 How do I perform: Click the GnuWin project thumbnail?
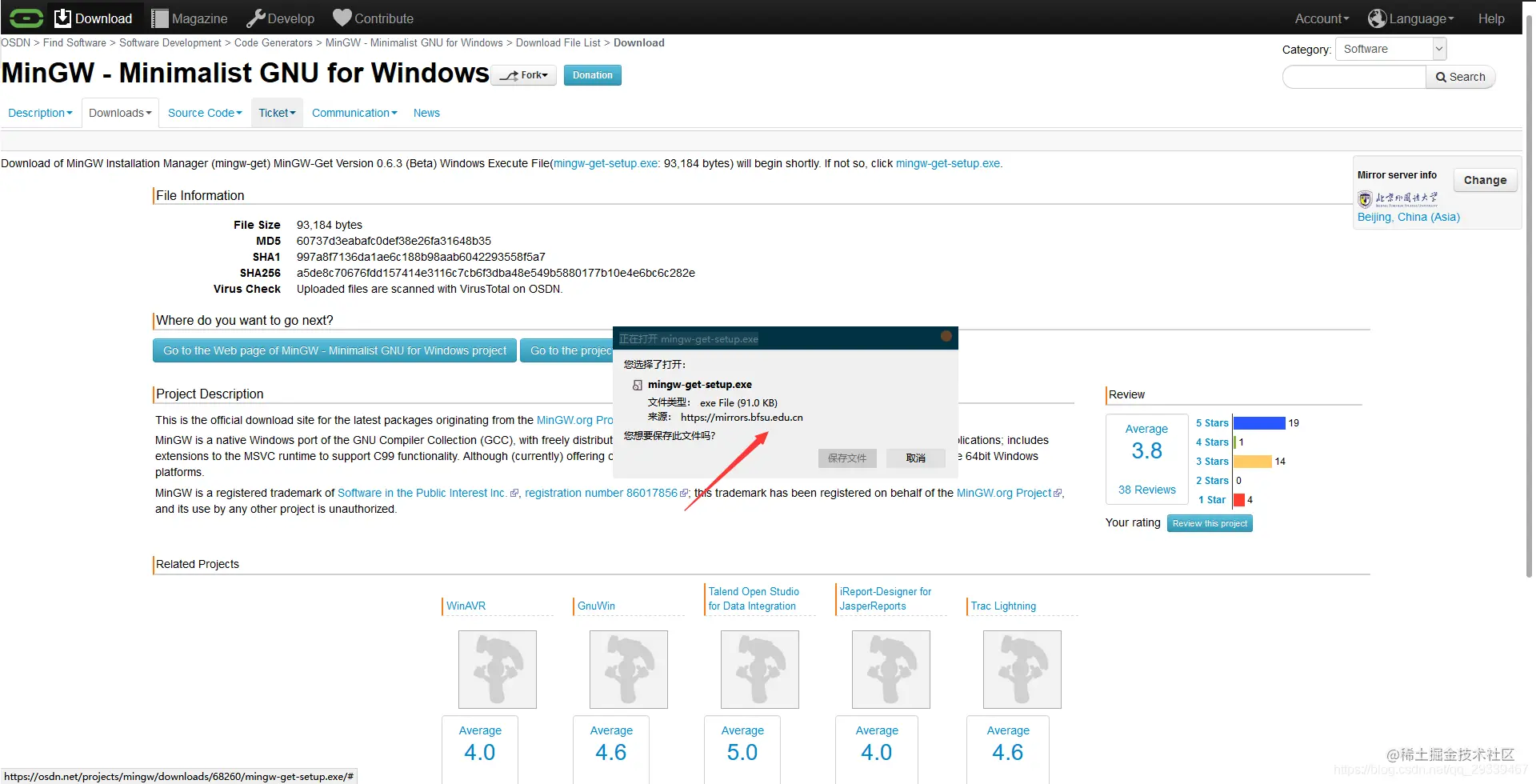(629, 670)
